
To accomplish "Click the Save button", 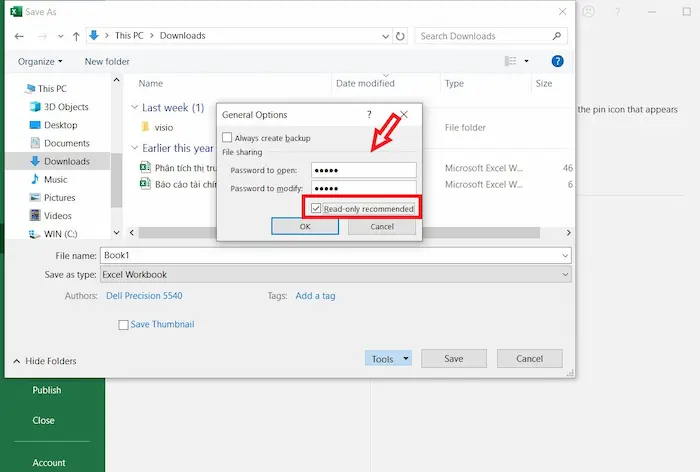I will pos(454,359).
